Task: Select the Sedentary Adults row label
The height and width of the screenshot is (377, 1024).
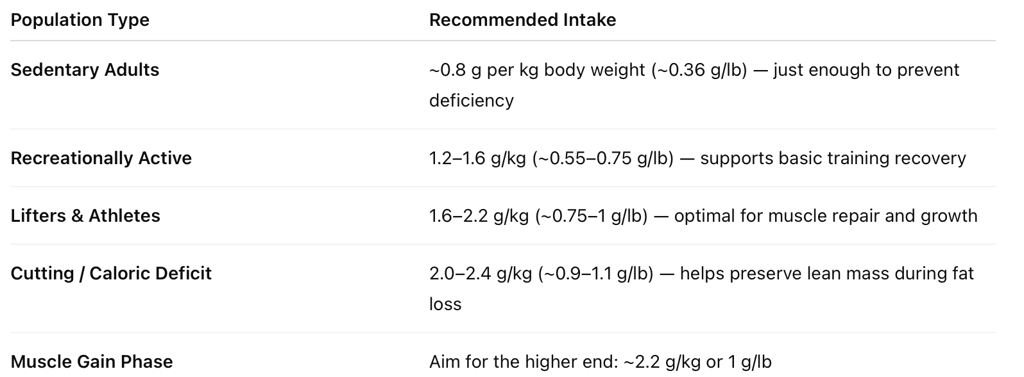Action: 85,70
